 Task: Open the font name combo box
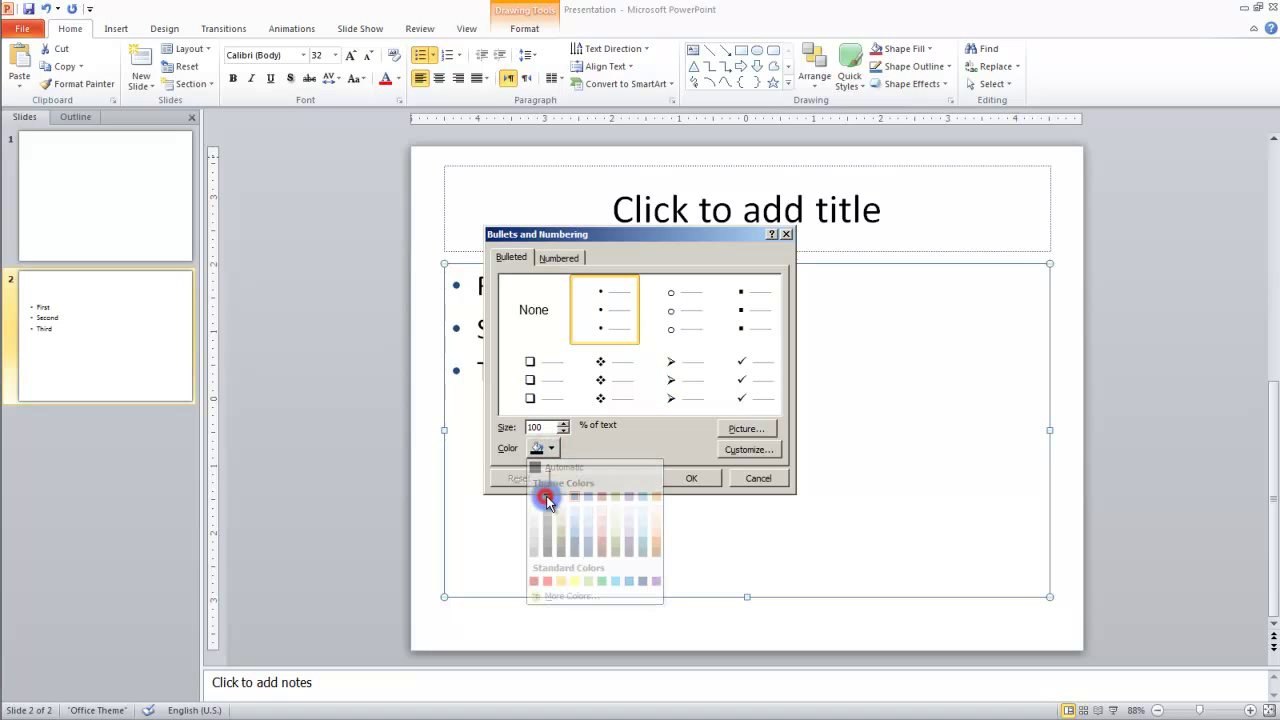pyautogui.click(x=265, y=55)
